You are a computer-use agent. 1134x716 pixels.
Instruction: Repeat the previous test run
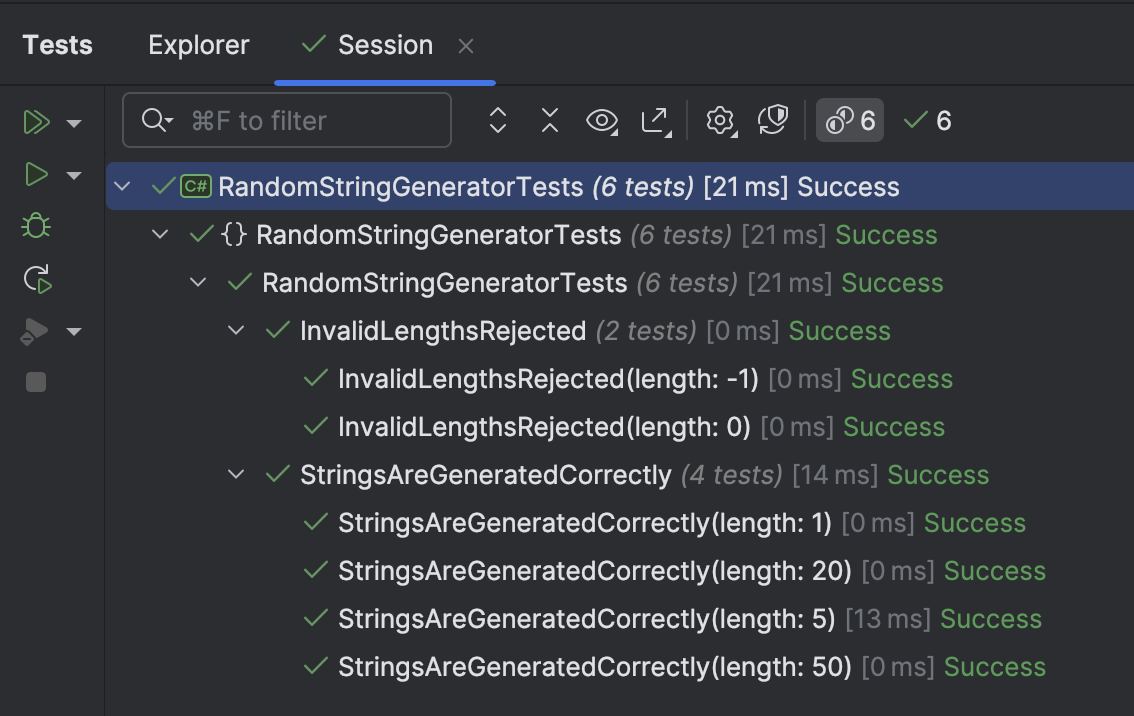(x=35, y=279)
